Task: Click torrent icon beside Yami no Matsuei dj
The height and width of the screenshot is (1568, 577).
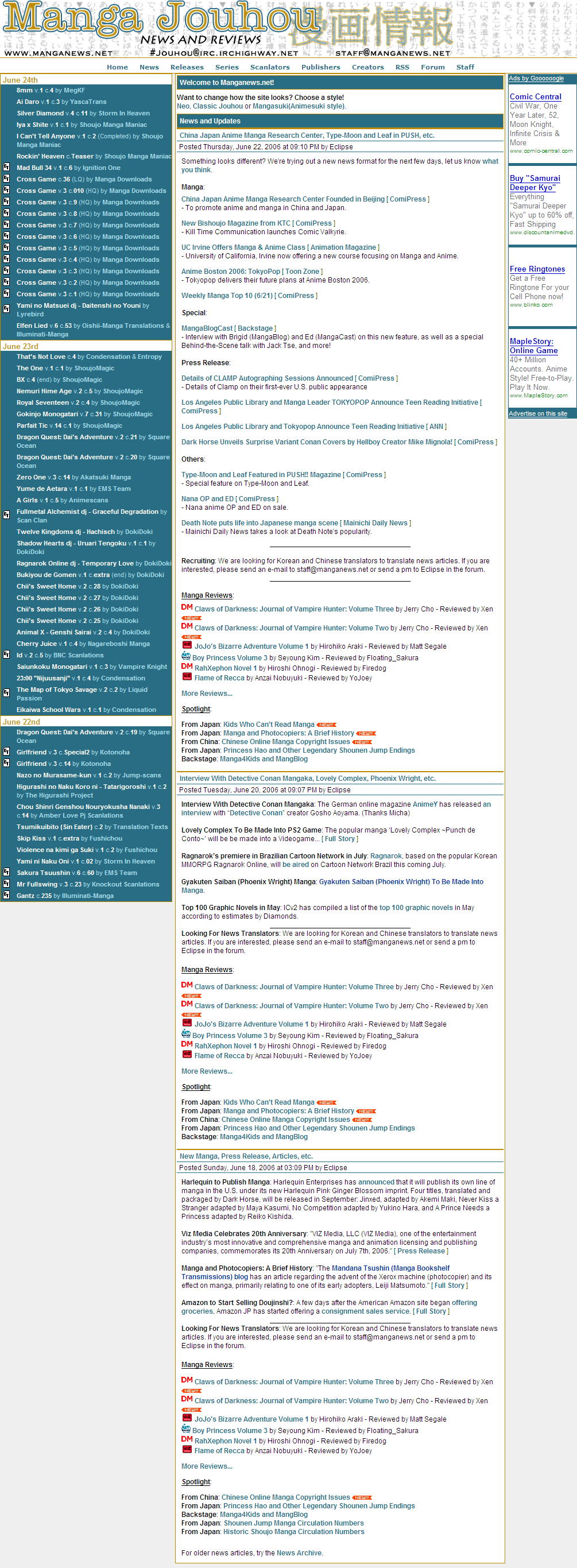Action: point(6,309)
